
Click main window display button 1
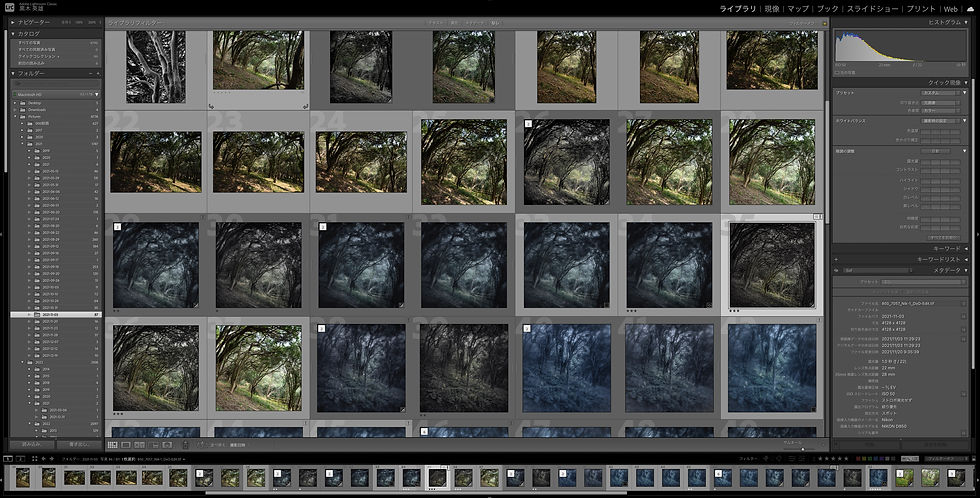8,459
